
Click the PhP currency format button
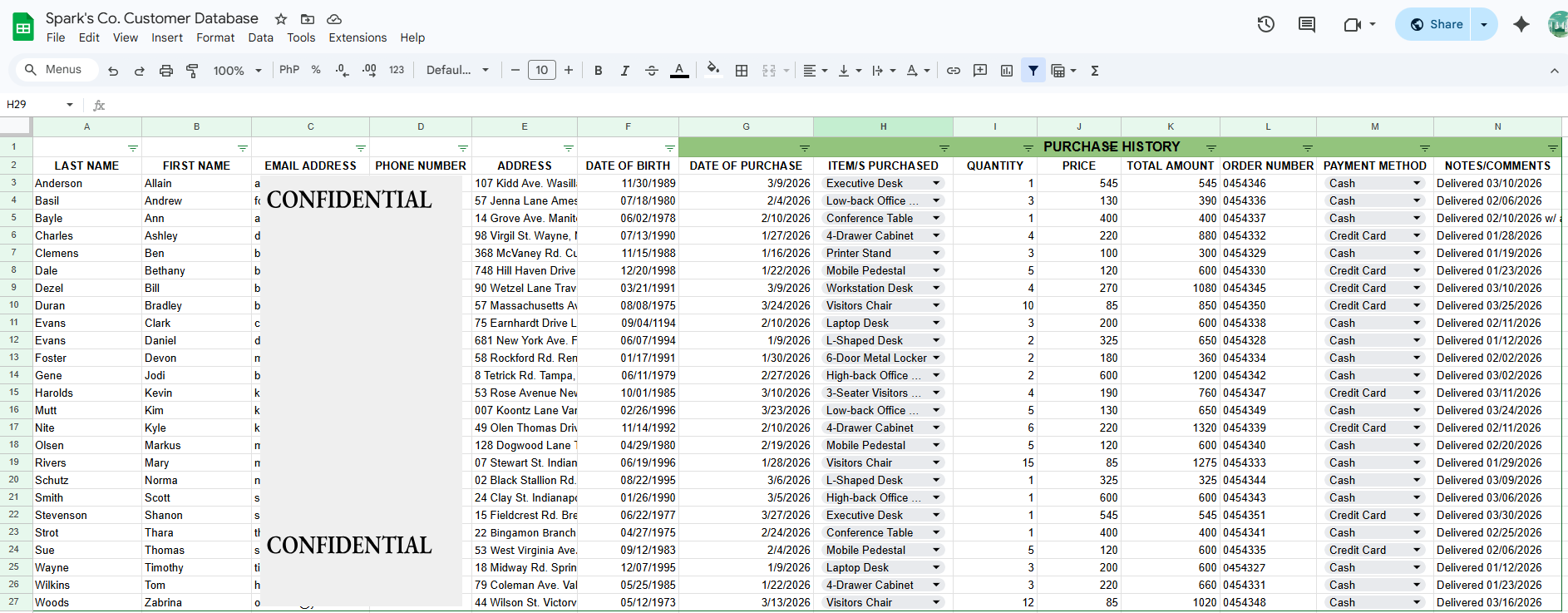tap(289, 70)
